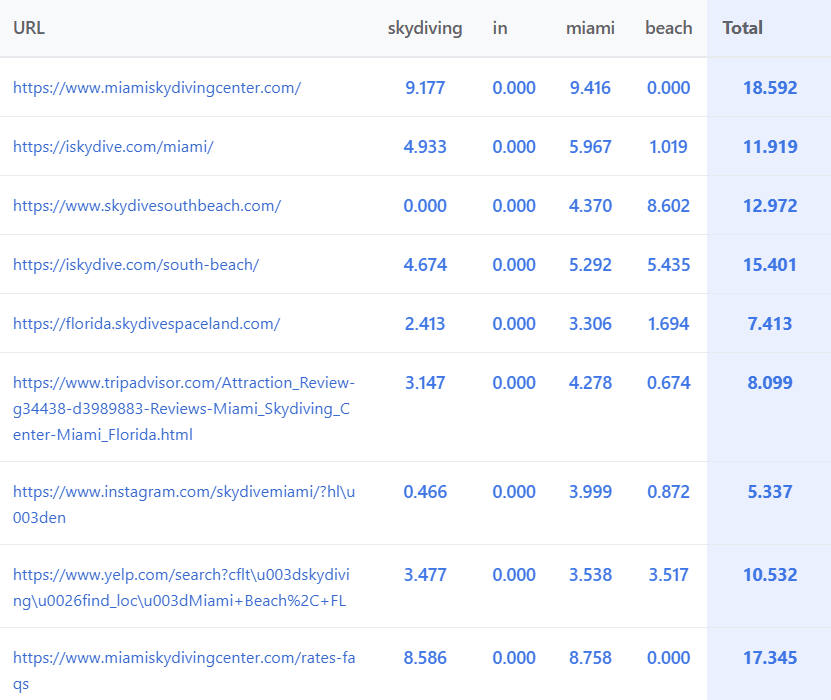This screenshot has width=831, height=700.
Task: Select miami value 4.370
Action: pos(590,206)
